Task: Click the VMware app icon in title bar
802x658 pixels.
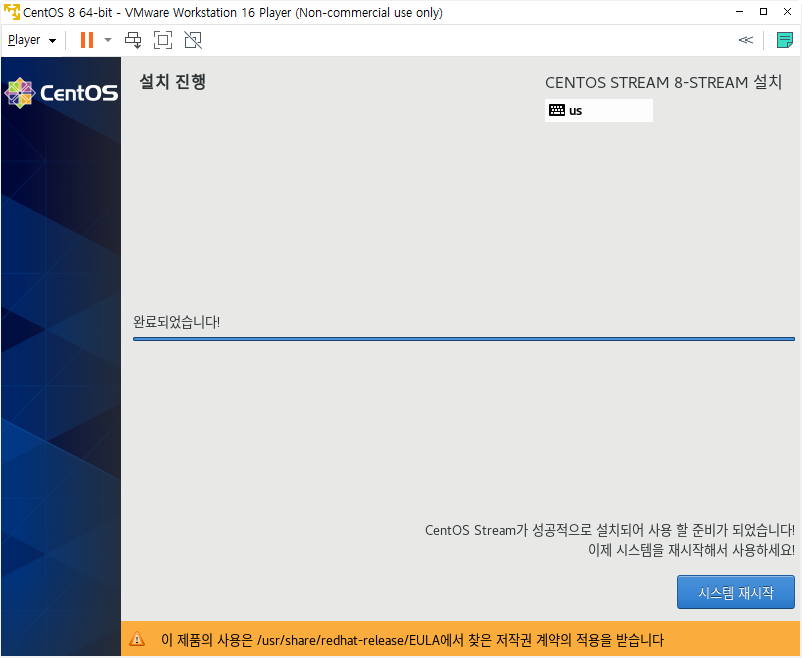Action: [11, 12]
